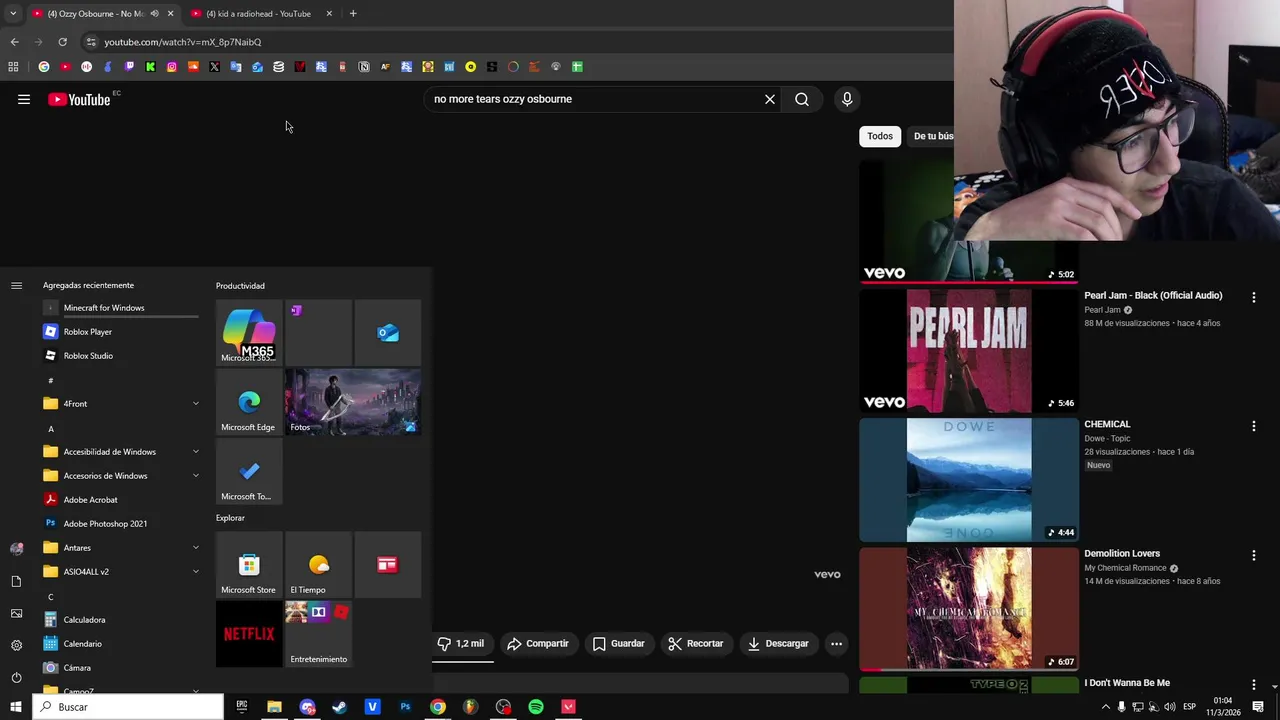
Task: Go back to the previous page
Action: tap(14, 42)
